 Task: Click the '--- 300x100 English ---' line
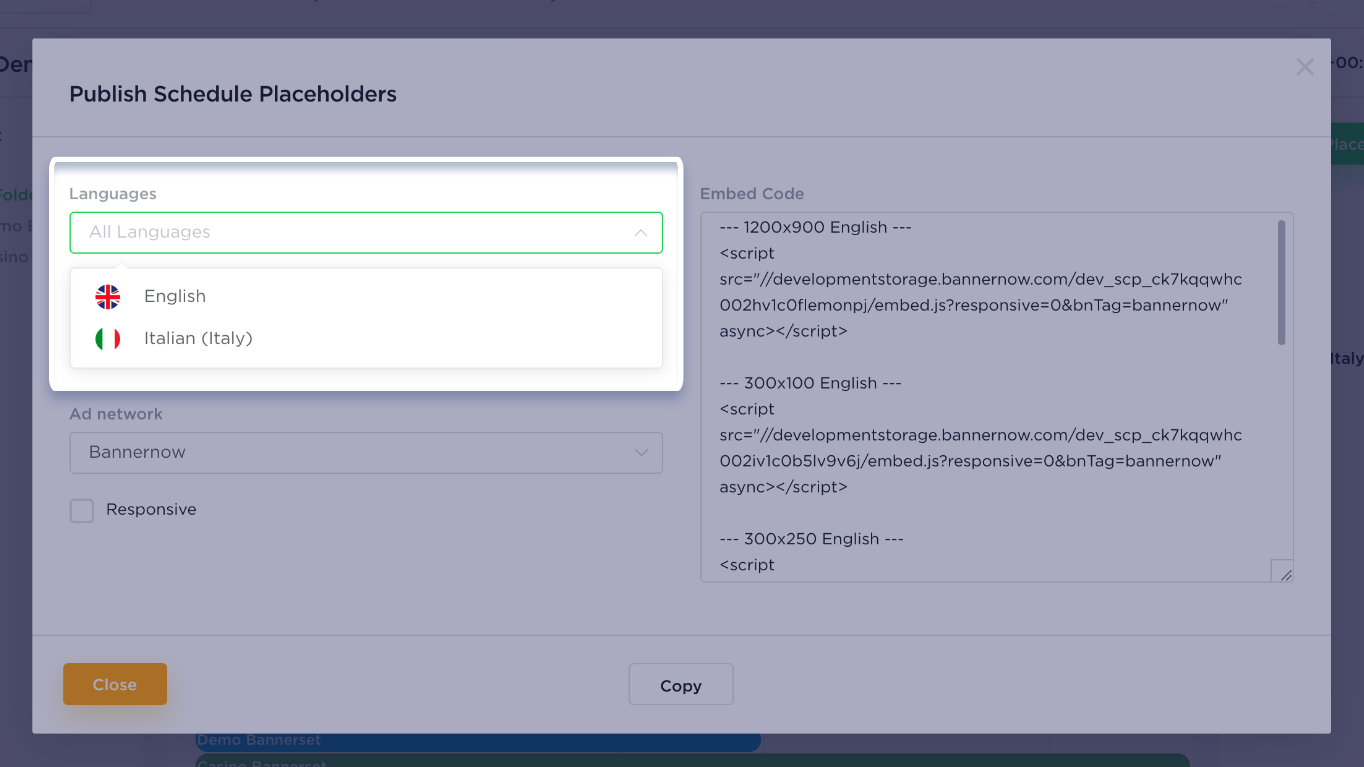[811, 383]
